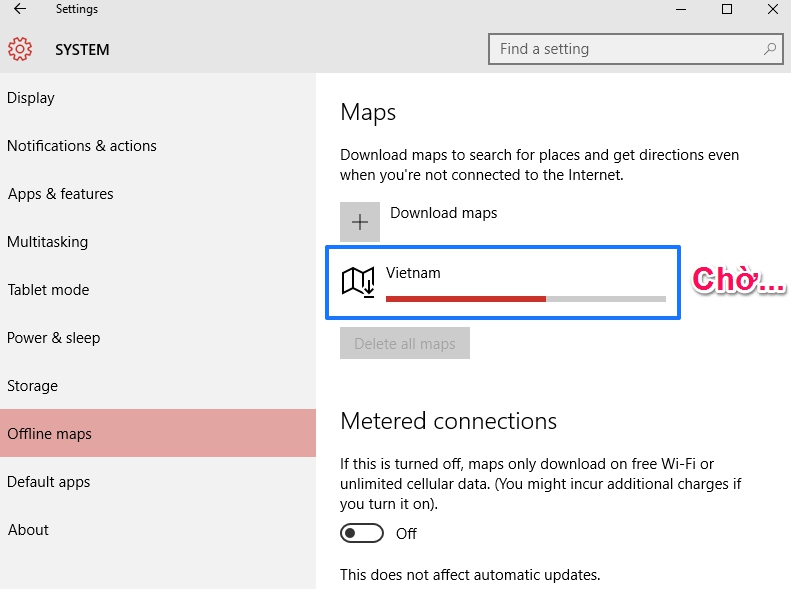Image resolution: width=791 pixels, height=589 pixels.
Task: Open the Default apps page
Action: [49, 482]
